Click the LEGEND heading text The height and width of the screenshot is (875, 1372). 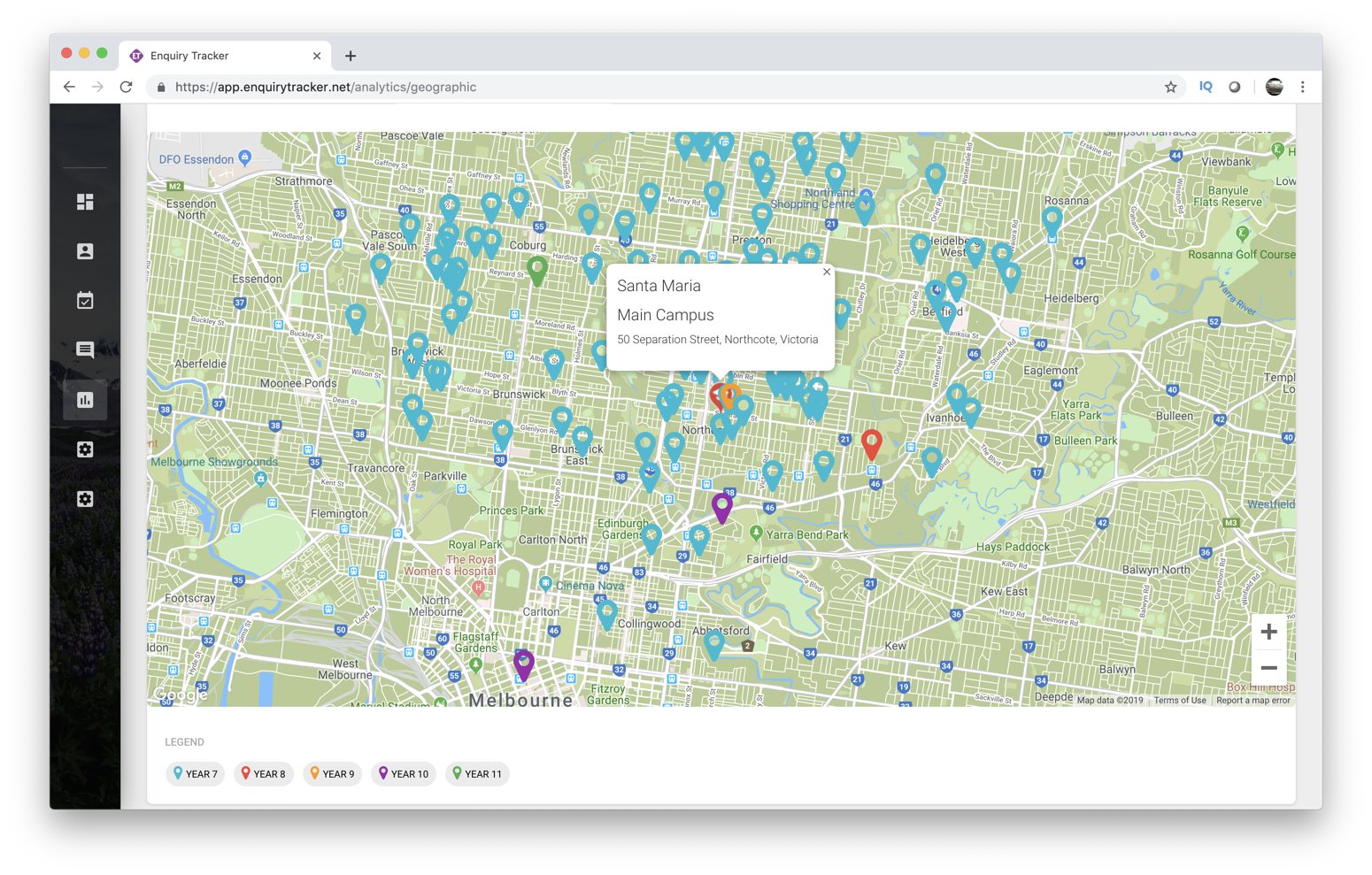[x=184, y=742]
